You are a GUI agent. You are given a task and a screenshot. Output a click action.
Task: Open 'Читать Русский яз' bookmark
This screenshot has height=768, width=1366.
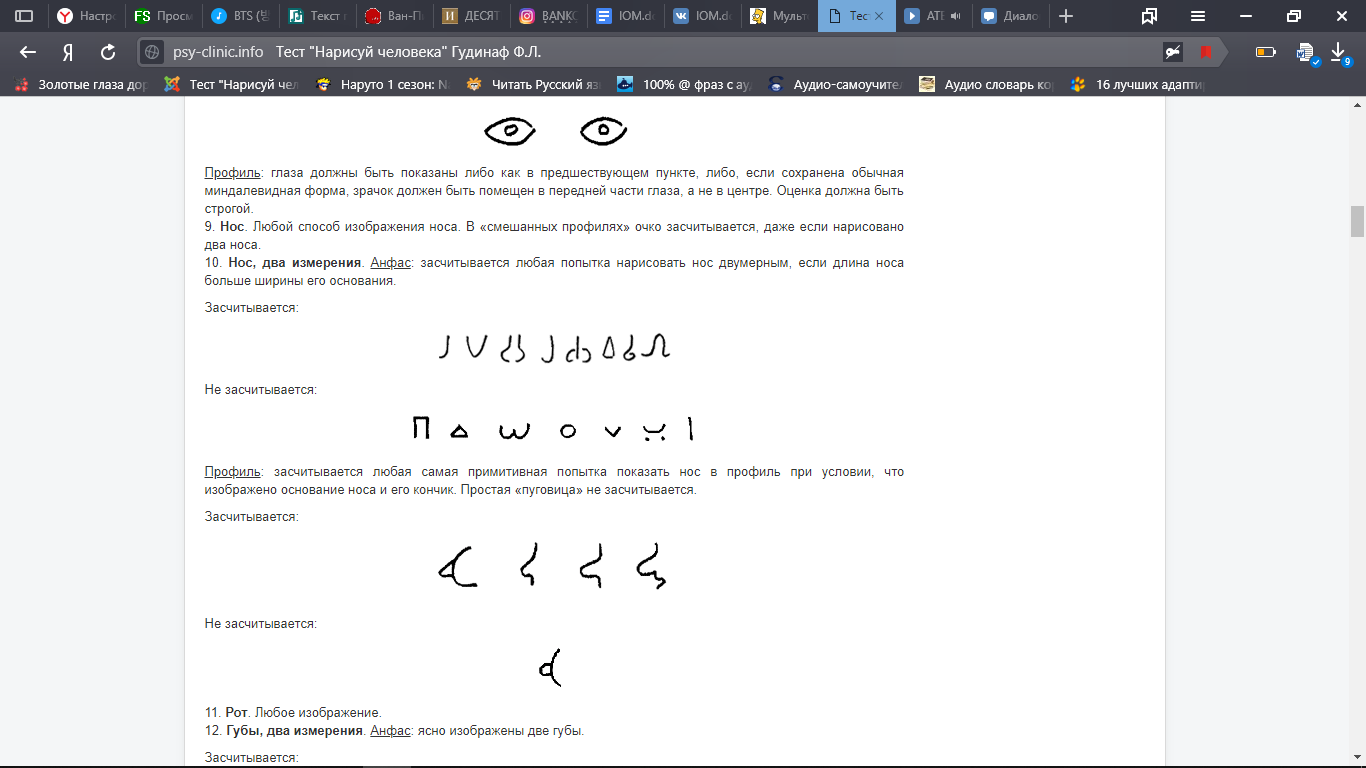[x=535, y=85]
